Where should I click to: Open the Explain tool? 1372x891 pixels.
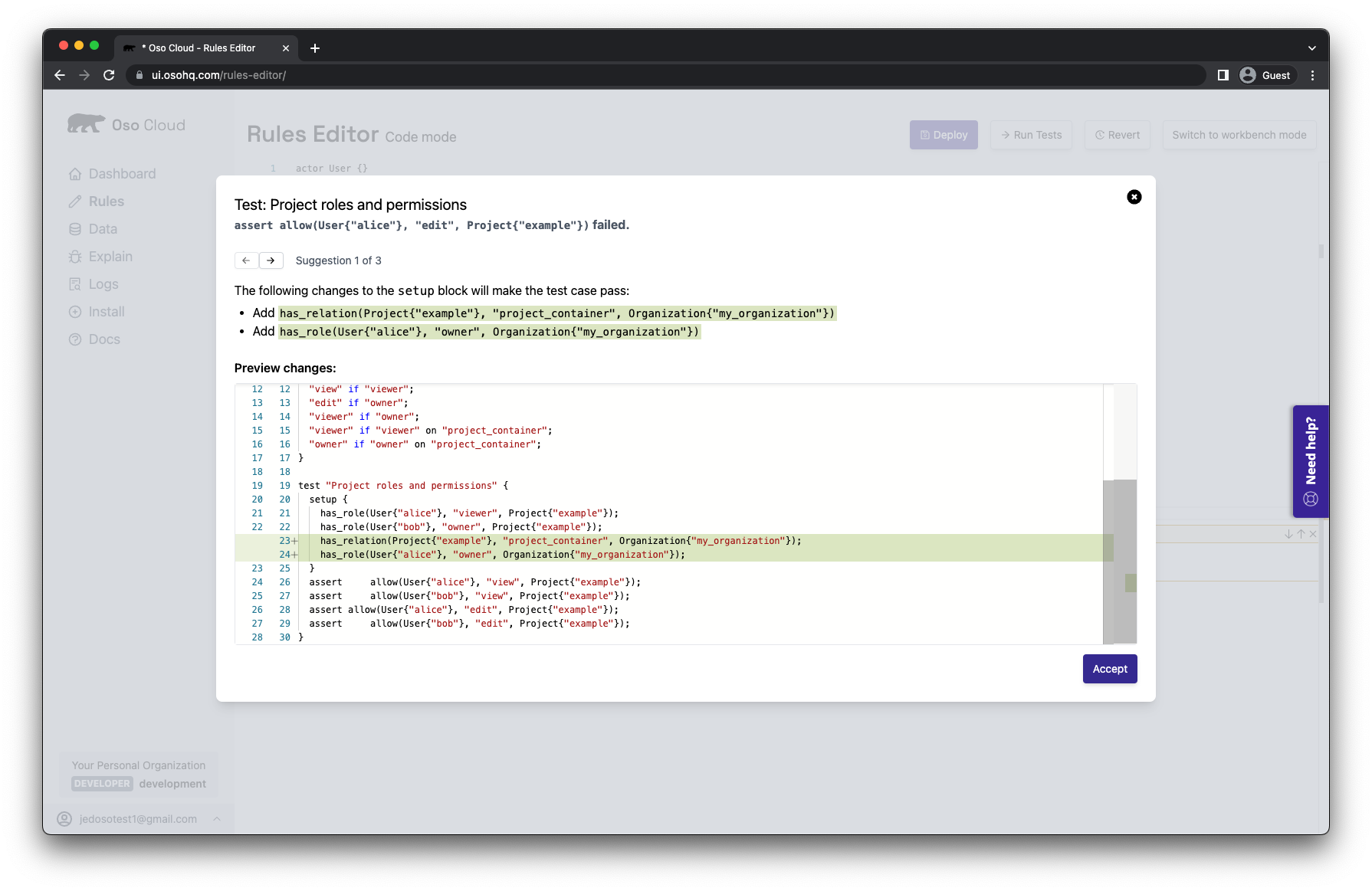(110, 256)
